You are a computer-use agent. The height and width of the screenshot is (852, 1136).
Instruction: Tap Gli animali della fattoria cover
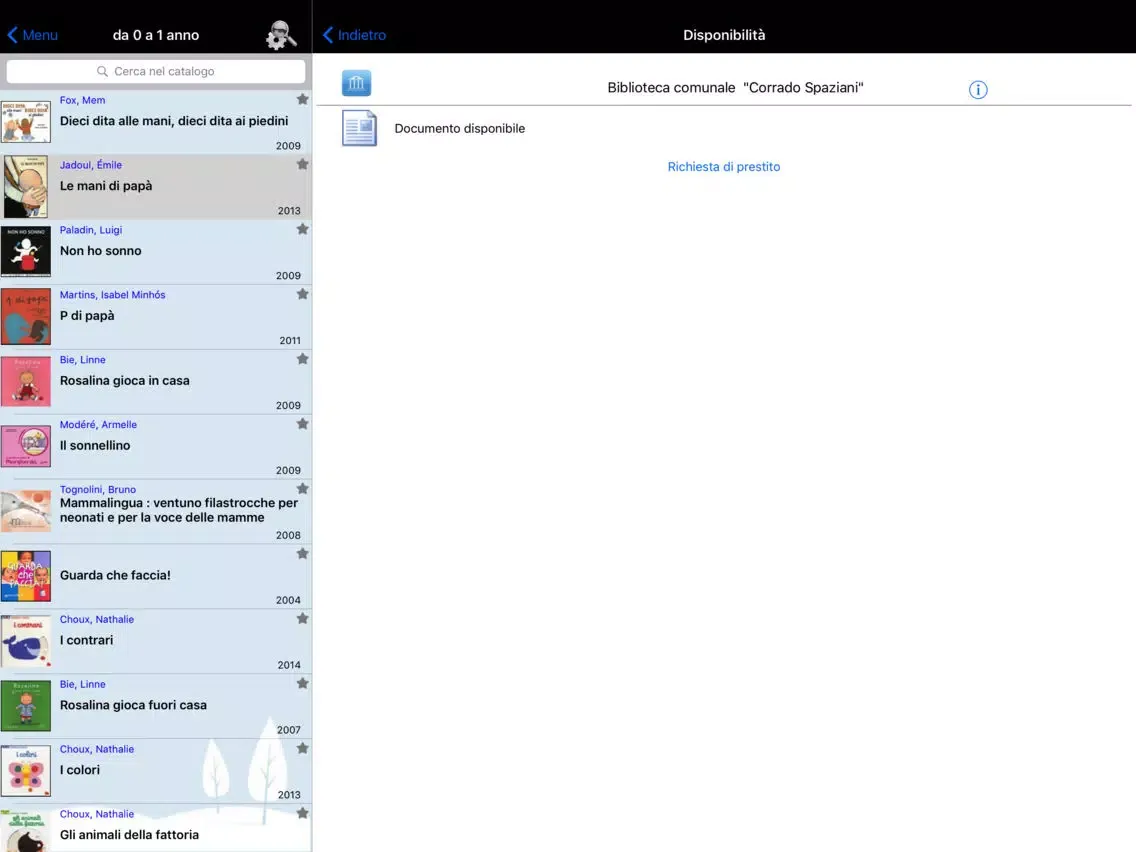tap(26, 831)
